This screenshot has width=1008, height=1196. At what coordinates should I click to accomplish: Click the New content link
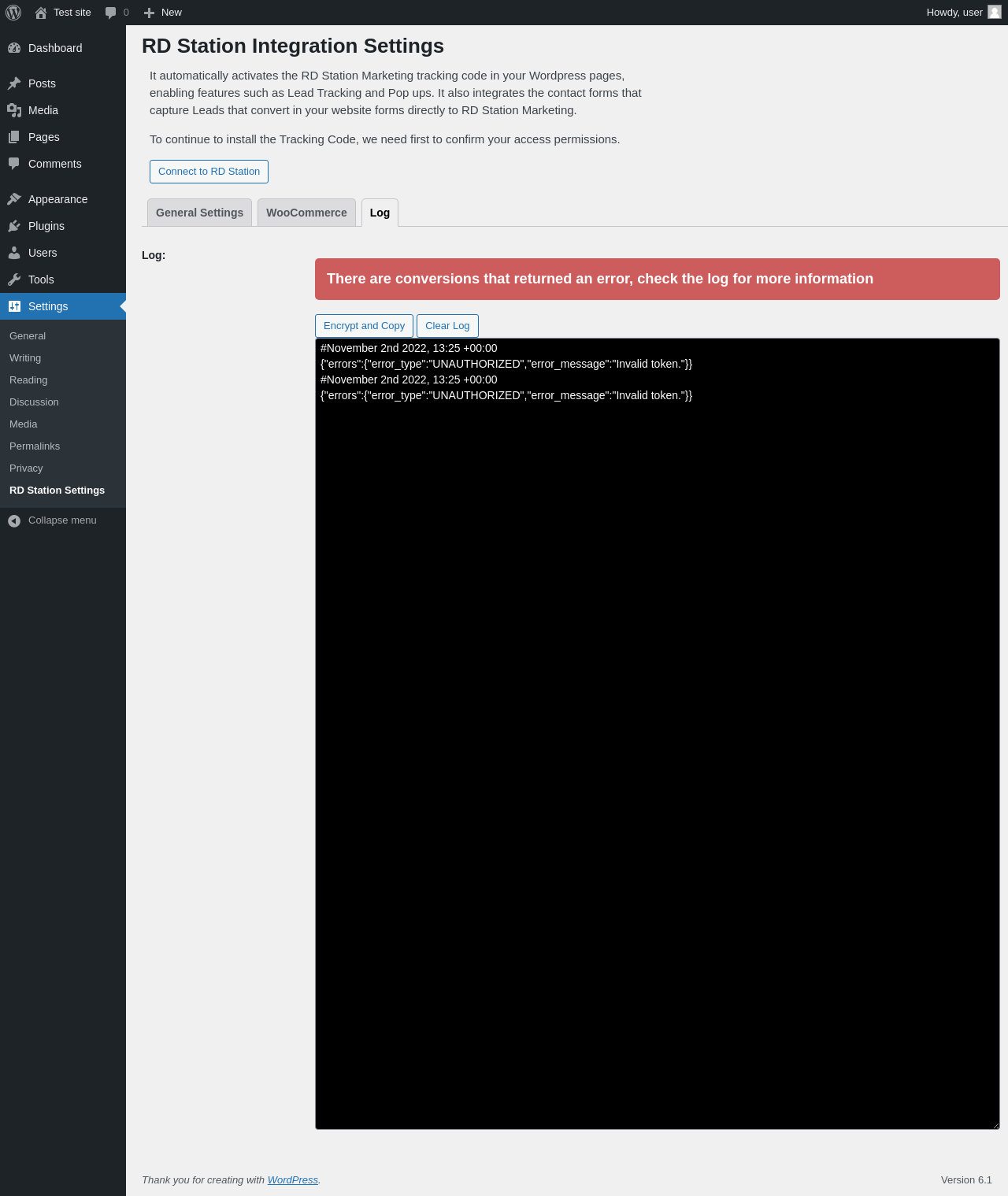coord(163,13)
